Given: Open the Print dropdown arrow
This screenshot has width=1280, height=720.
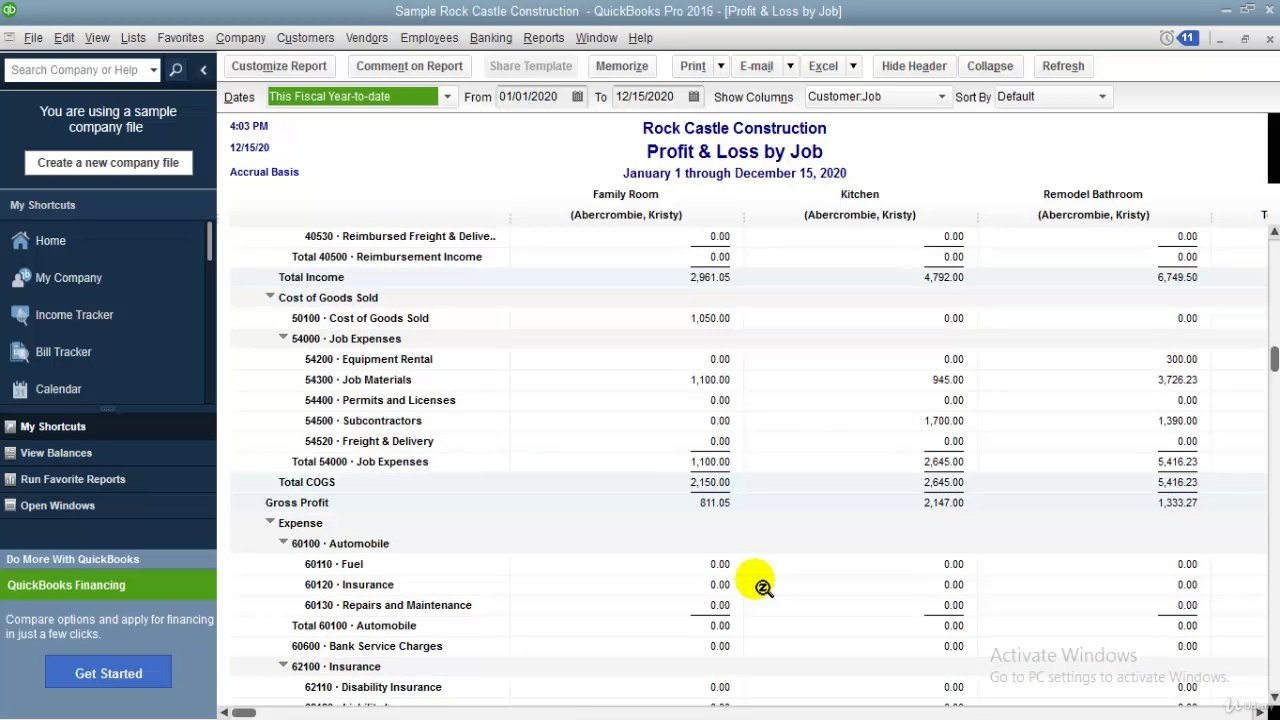Looking at the screenshot, I should pos(720,66).
